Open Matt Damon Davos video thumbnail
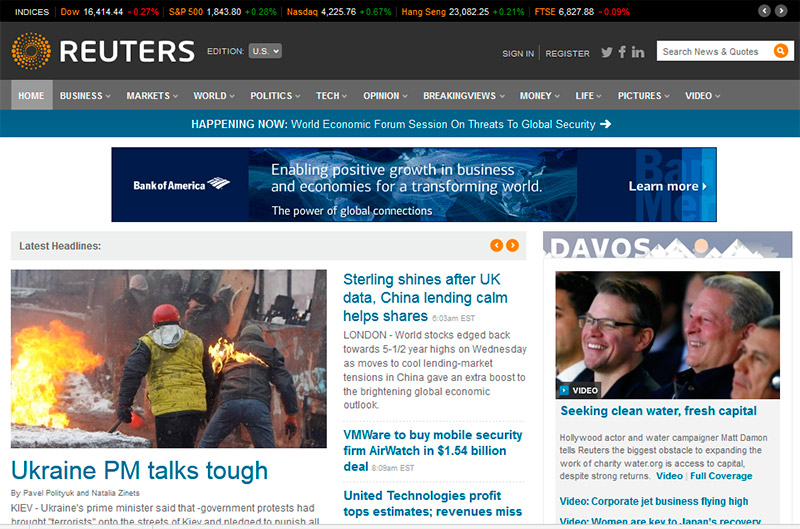The width and height of the screenshot is (800, 529). [667, 335]
